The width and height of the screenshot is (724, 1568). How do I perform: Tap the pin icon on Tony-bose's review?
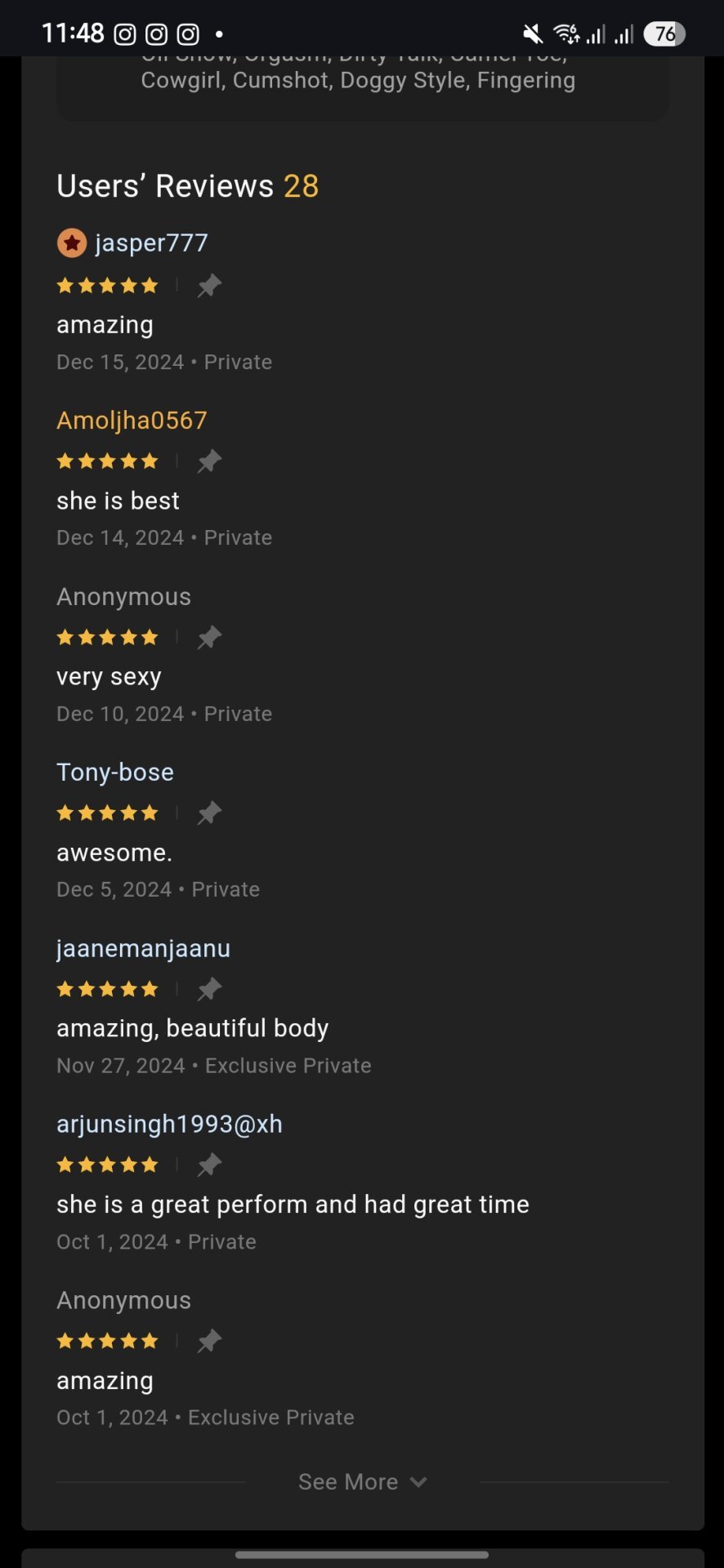click(209, 813)
